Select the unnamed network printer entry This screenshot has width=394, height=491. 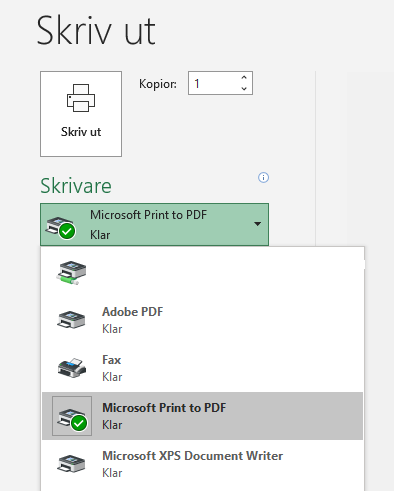click(202, 272)
